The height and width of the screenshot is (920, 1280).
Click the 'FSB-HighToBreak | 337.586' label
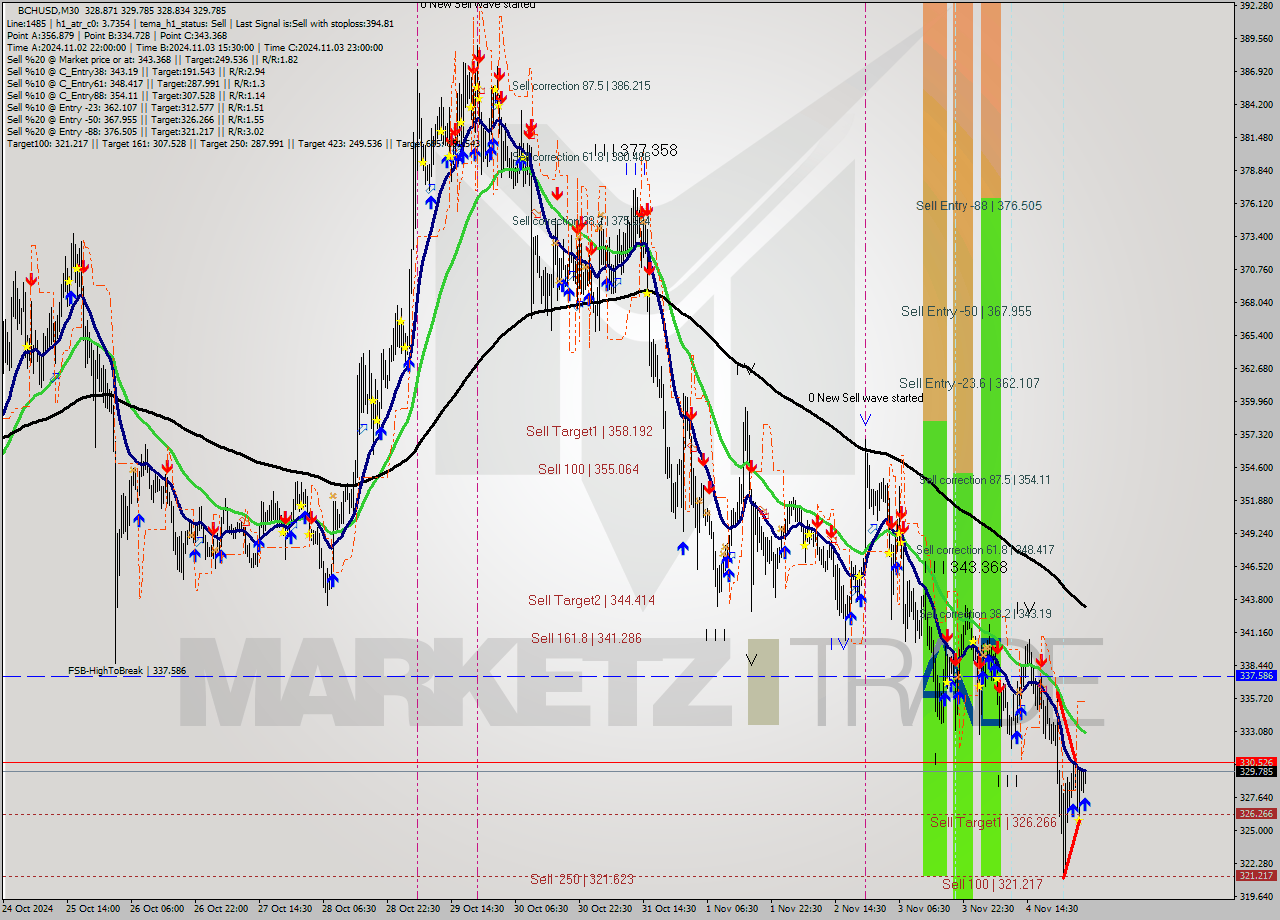point(127,671)
